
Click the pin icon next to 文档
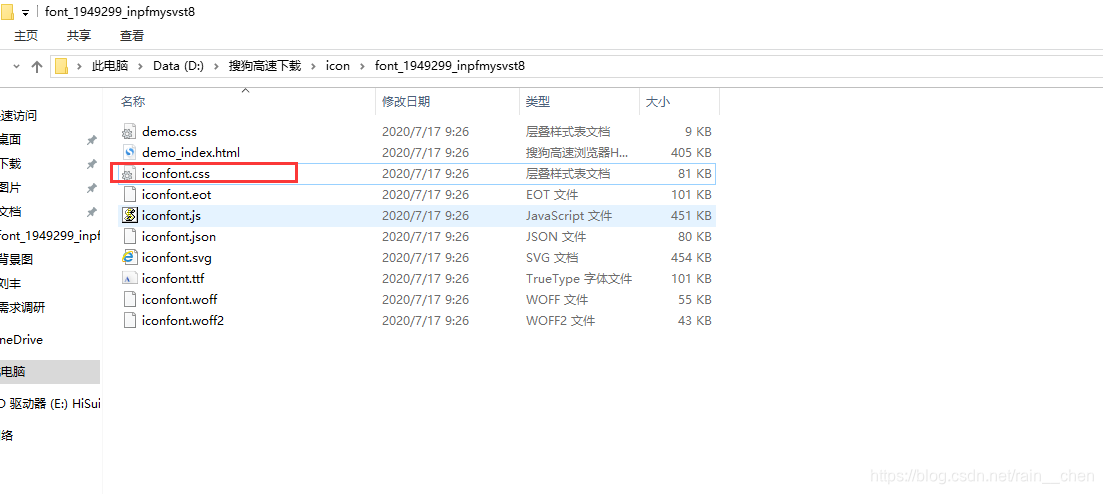(91, 212)
